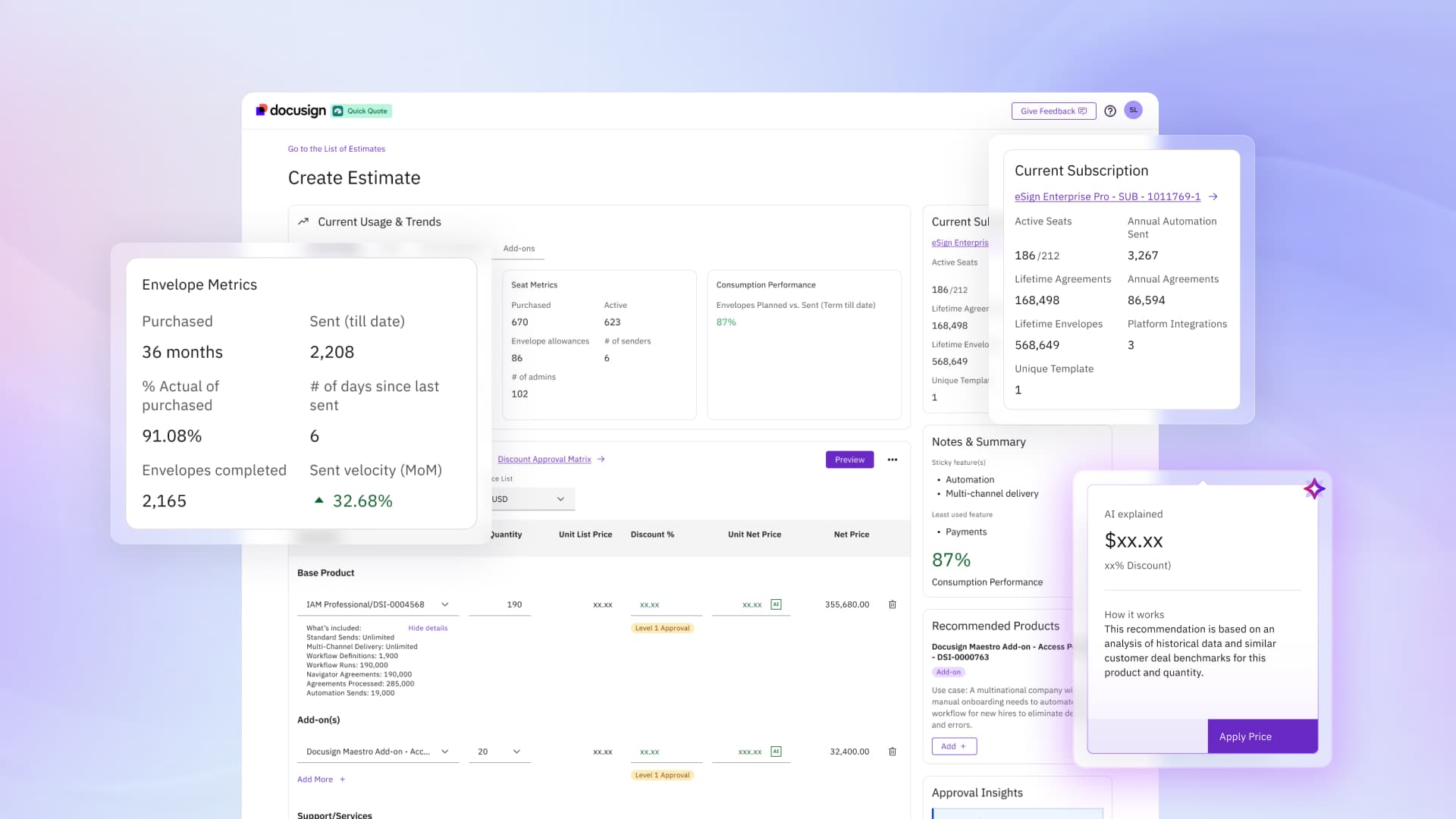Edit the quantity field showing 190

coord(500,604)
